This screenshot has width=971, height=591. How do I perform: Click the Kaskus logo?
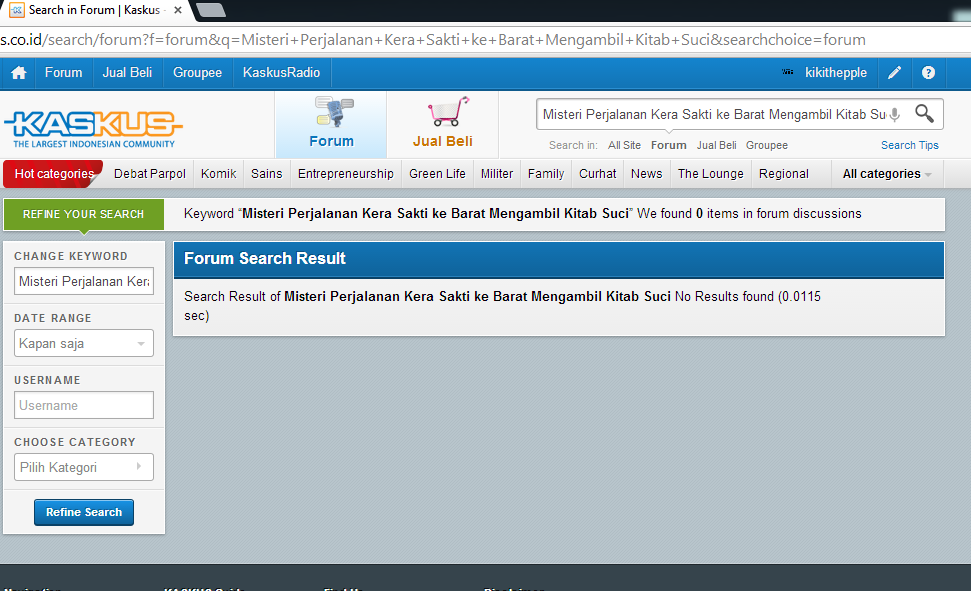[93, 129]
